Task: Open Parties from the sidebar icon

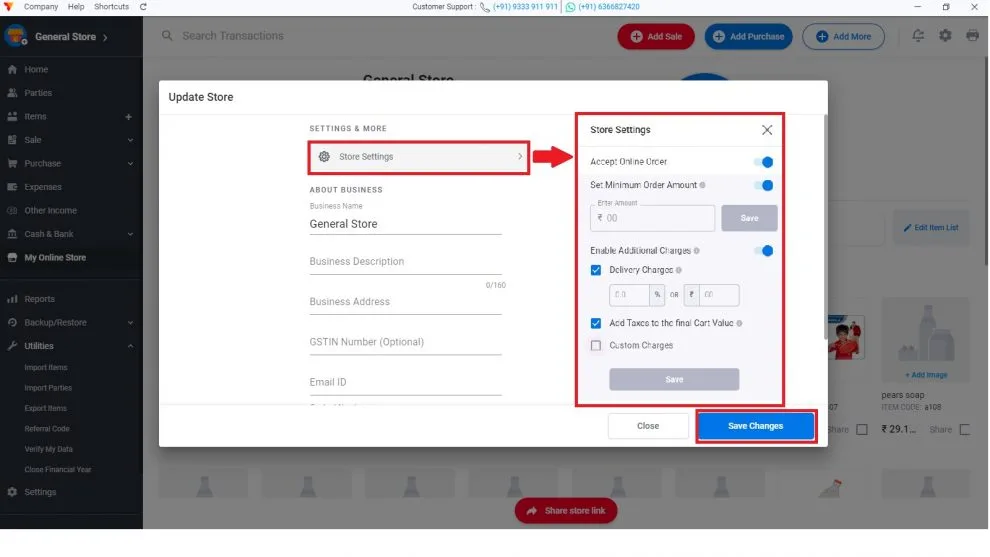Action: [12, 93]
